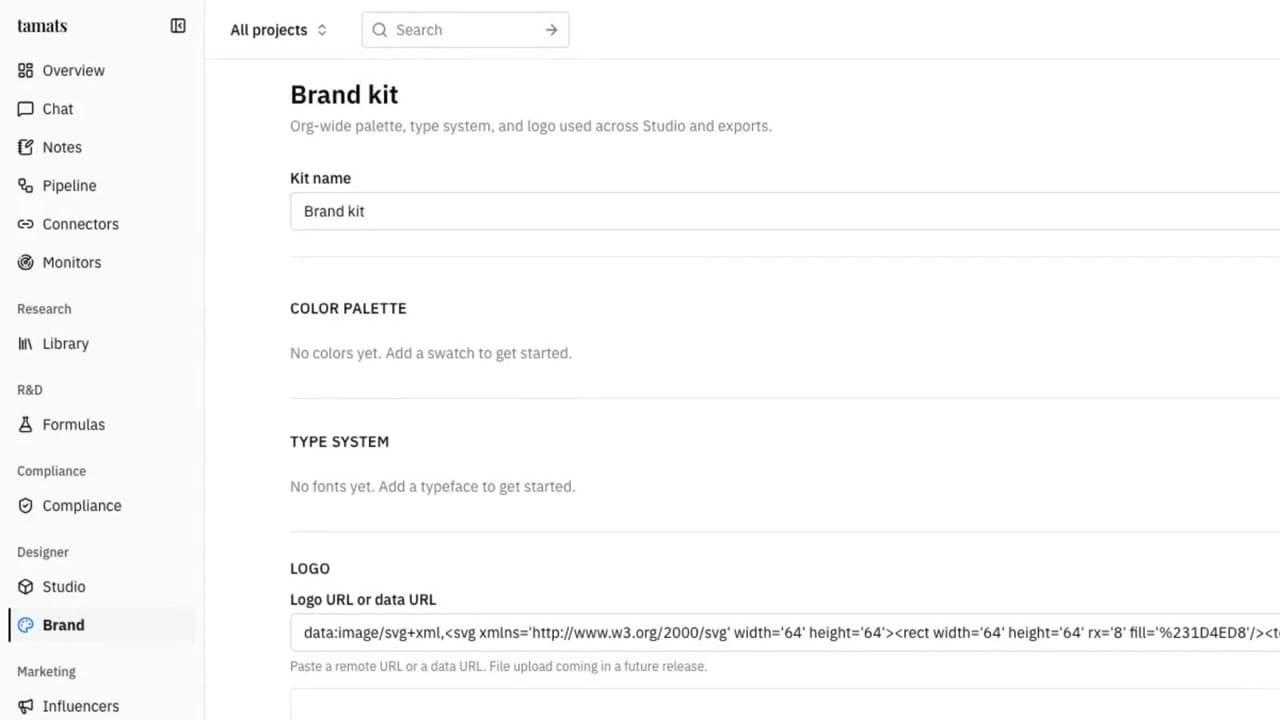This screenshot has width=1280, height=720.
Task: Click the Connectors link icon
Action: tap(26, 224)
